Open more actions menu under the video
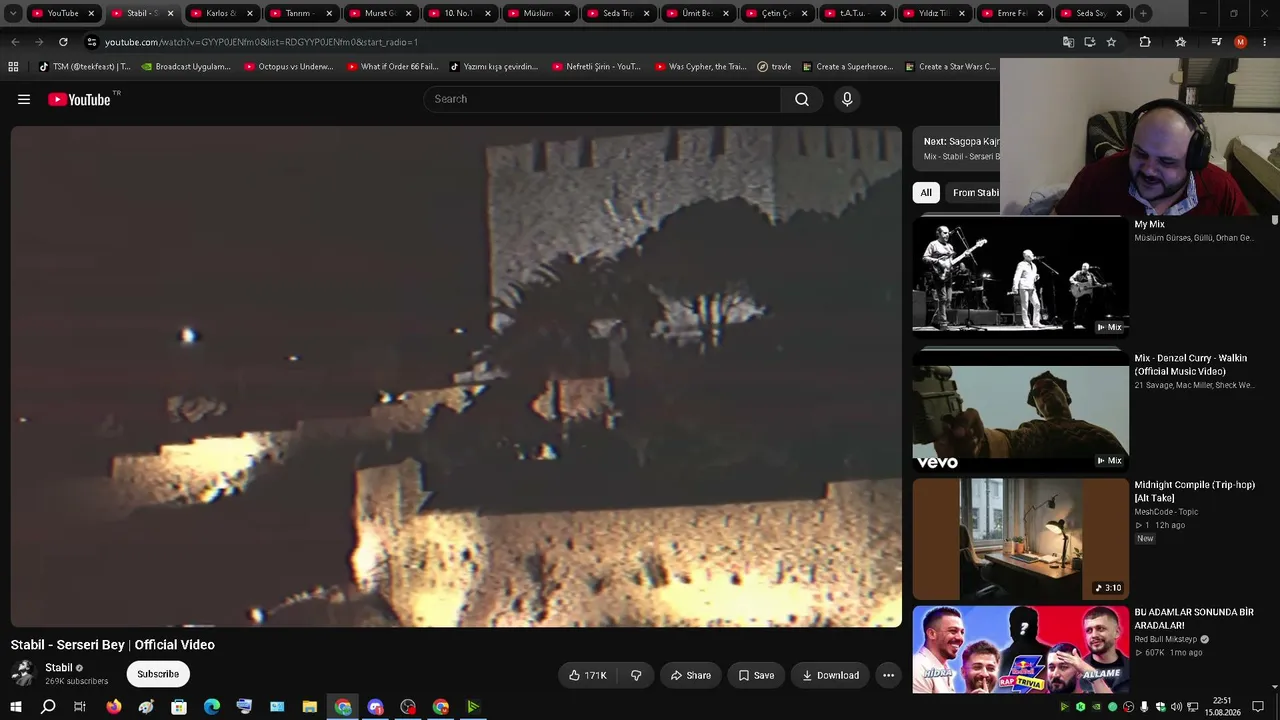The height and width of the screenshot is (720, 1280). tap(888, 675)
